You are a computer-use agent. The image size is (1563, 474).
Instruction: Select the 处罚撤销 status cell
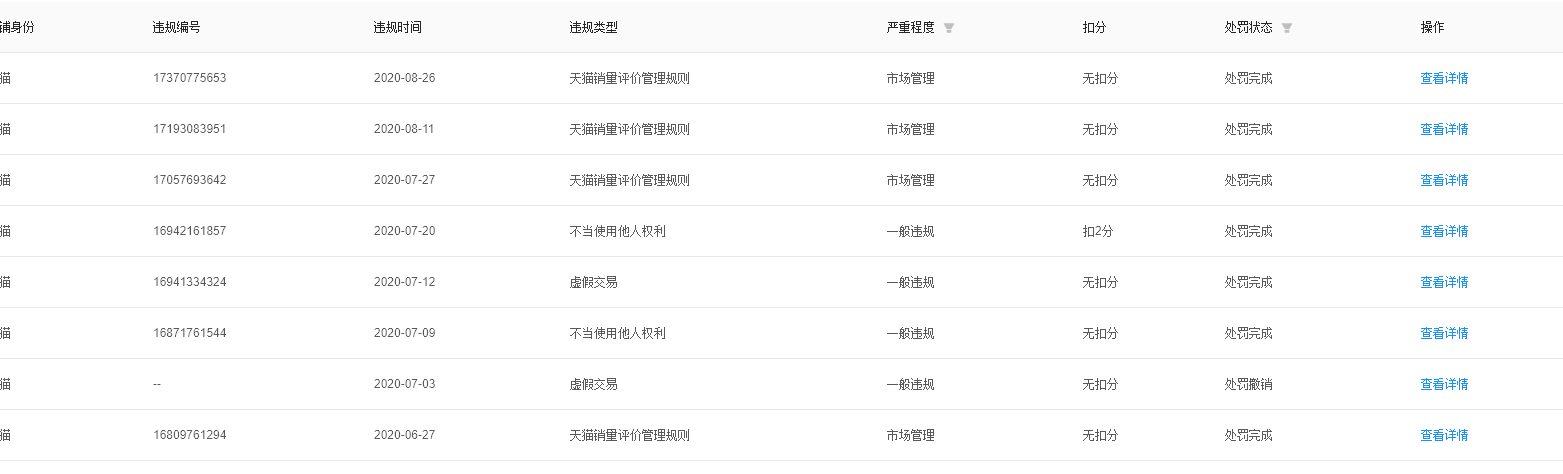coord(1248,384)
